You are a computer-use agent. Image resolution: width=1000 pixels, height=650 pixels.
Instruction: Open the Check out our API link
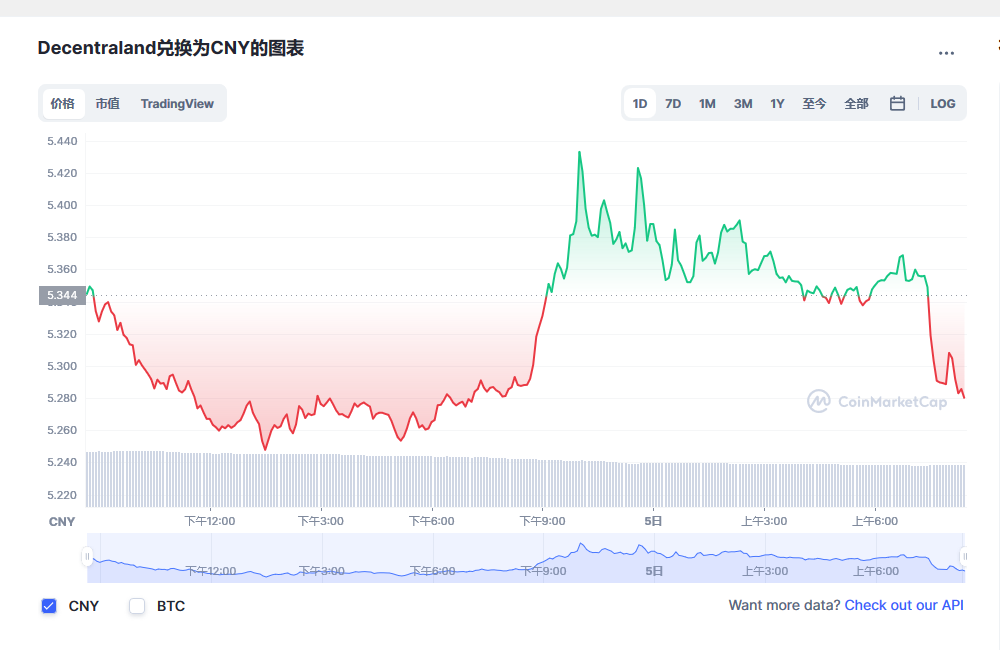click(904, 605)
